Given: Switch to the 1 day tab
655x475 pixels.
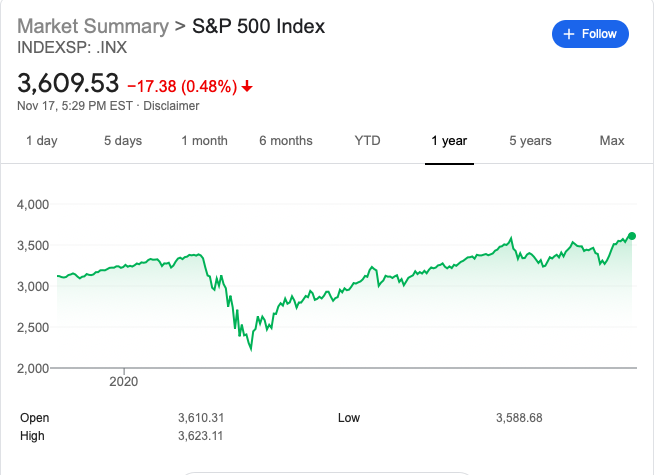Looking at the screenshot, I should click(41, 141).
